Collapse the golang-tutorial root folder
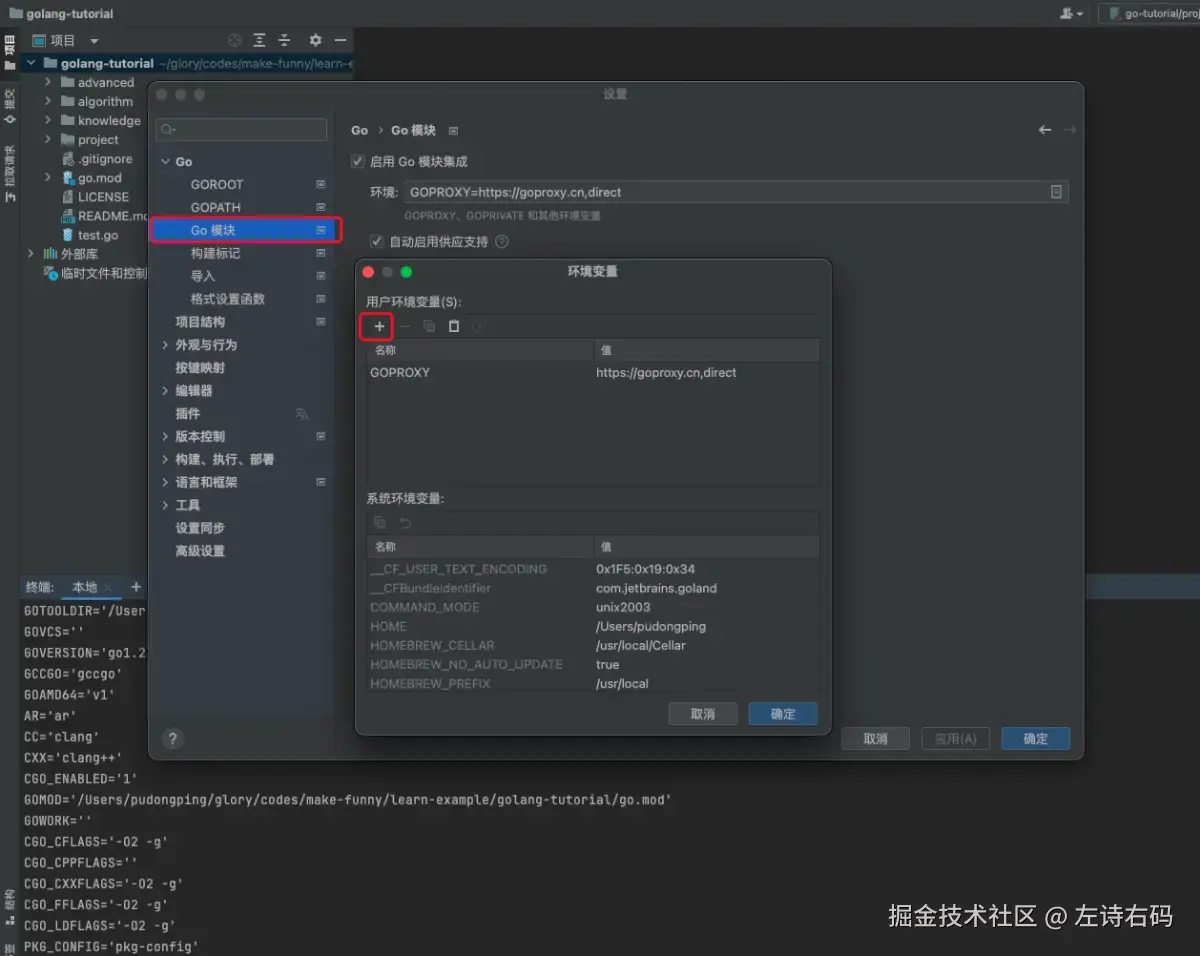This screenshot has width=1200, height=956. 32,63
